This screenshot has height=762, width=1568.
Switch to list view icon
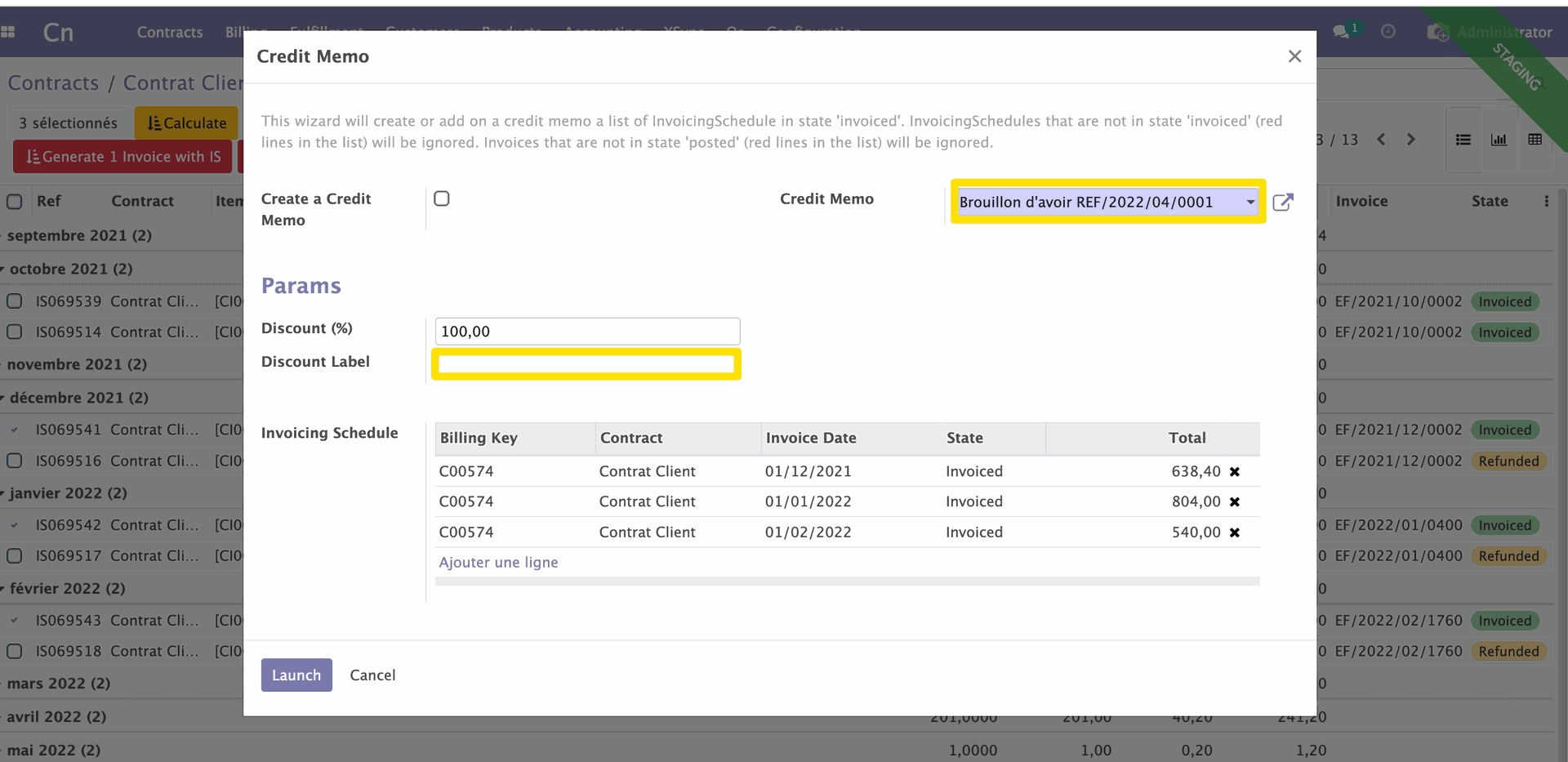pyautogui.click(x=1463, y=140)
